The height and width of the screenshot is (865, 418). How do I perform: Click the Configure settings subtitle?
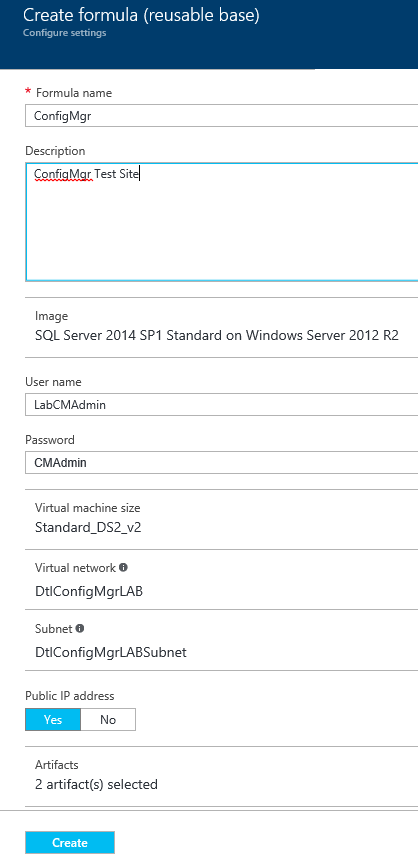coord(65,33)
